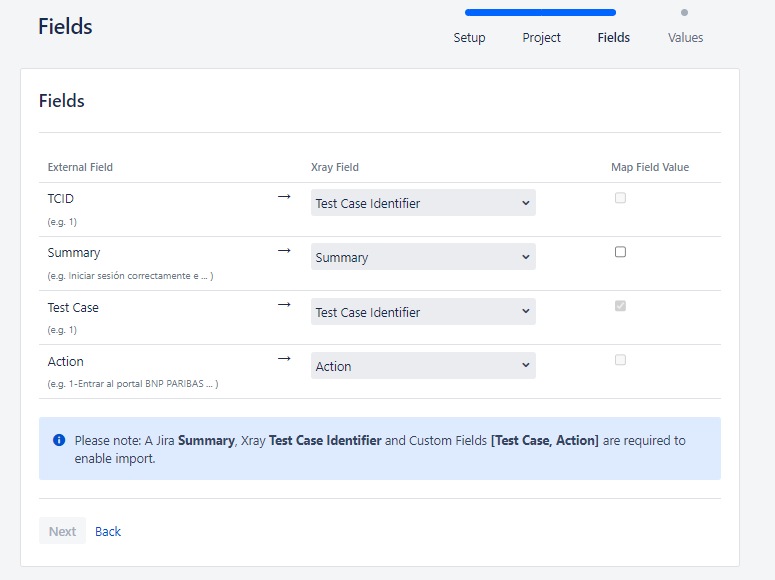The height and width of the screenshot is (580, 775).
Task: Open the Values step
Action: tap(685, 38)
